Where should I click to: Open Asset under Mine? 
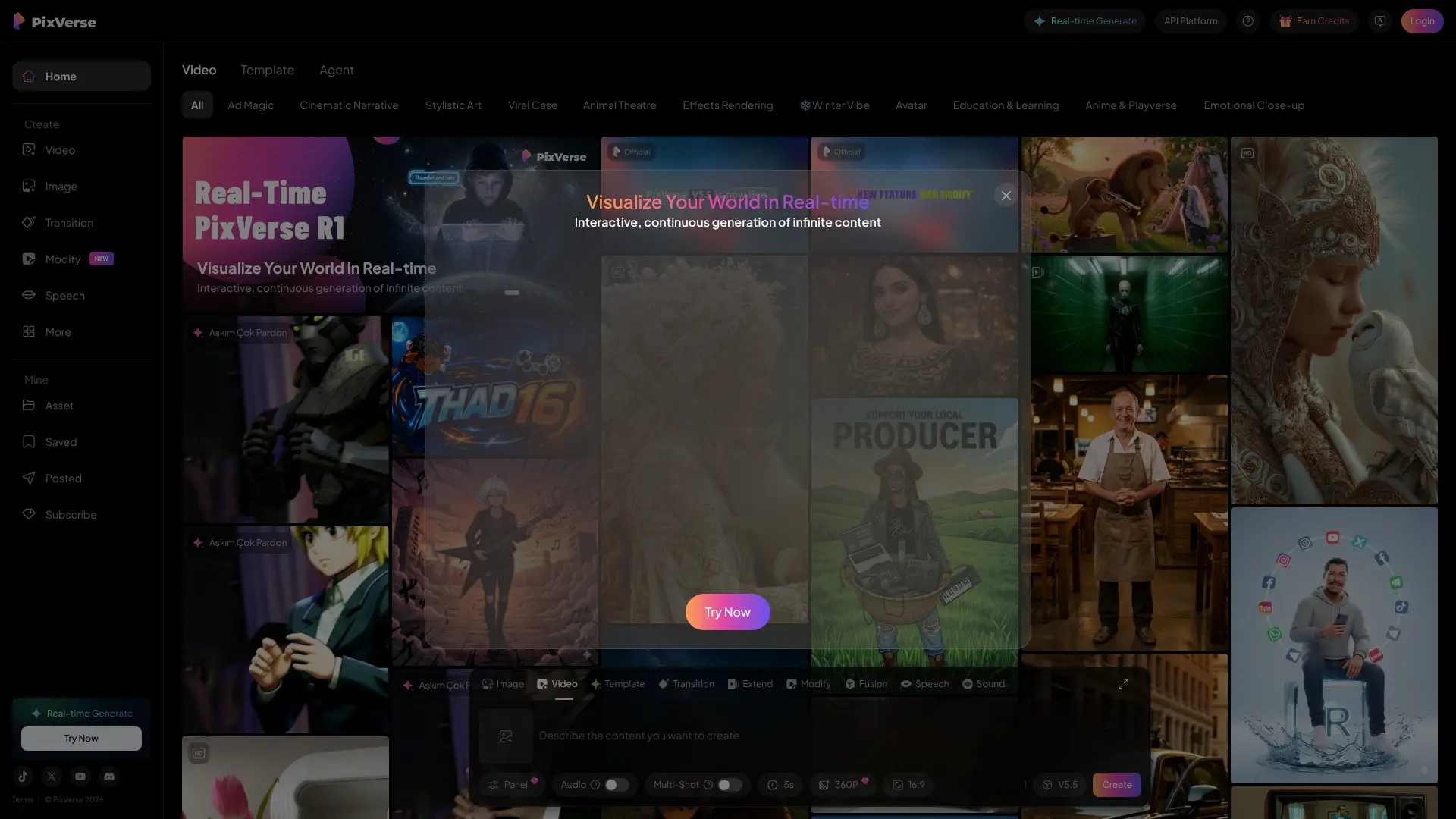81,406
